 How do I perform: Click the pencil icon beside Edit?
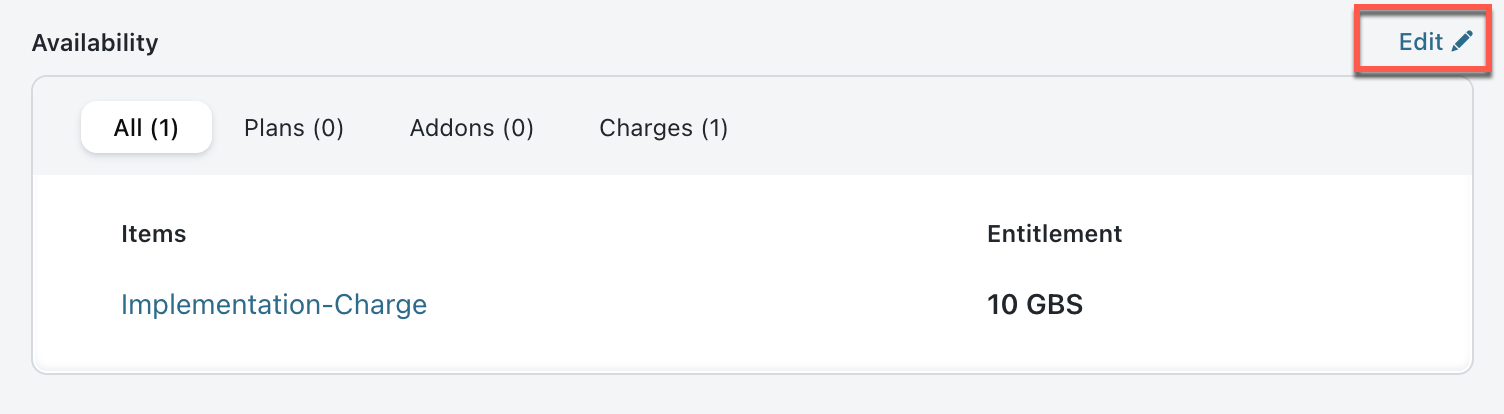point(1463,42)
